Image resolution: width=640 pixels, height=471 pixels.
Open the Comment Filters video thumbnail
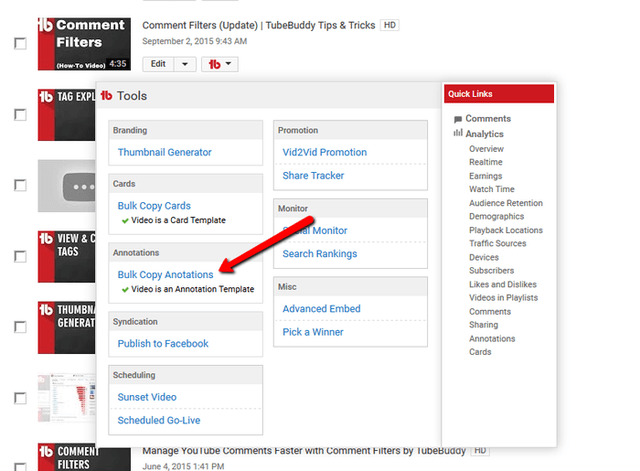84,44
